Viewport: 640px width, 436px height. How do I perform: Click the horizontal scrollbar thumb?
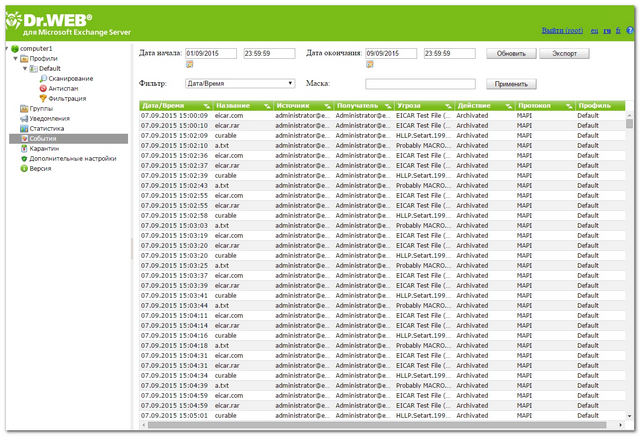[x=377, y=425]
